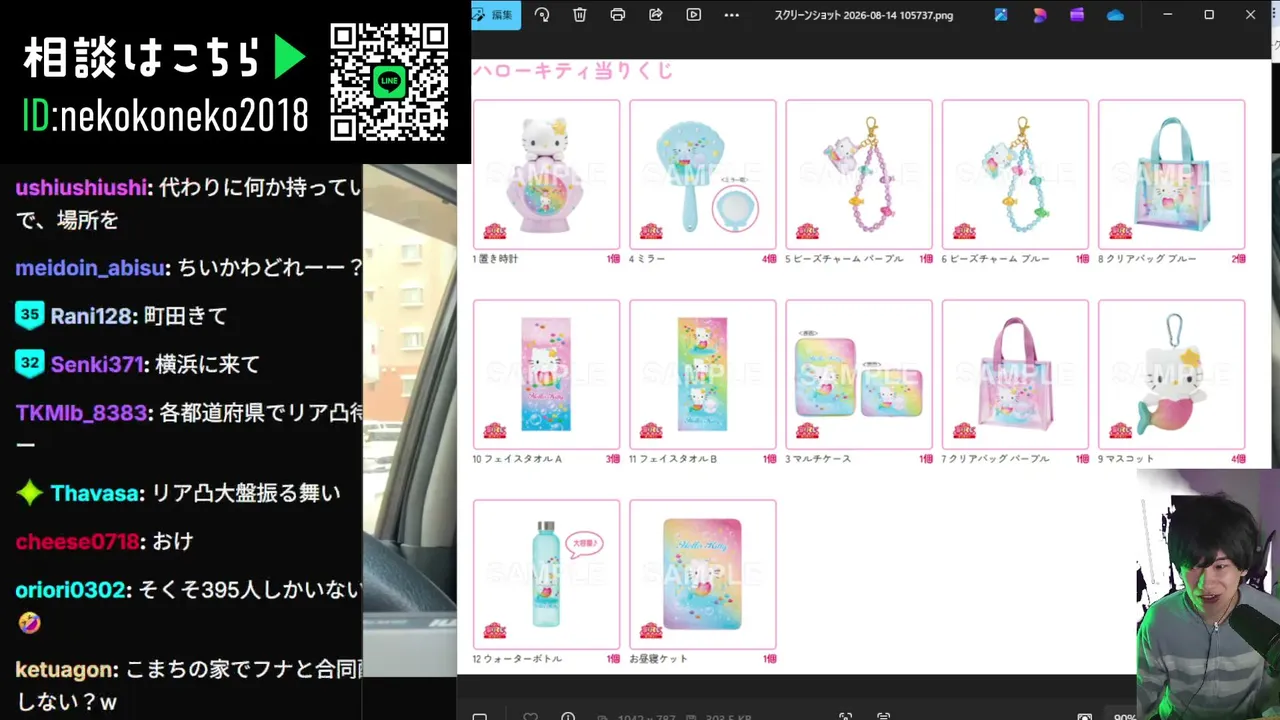Viewport: 1280px width, 720px height.
Task: Select the purple bead charm product image
Action: (x=859, y=174)
